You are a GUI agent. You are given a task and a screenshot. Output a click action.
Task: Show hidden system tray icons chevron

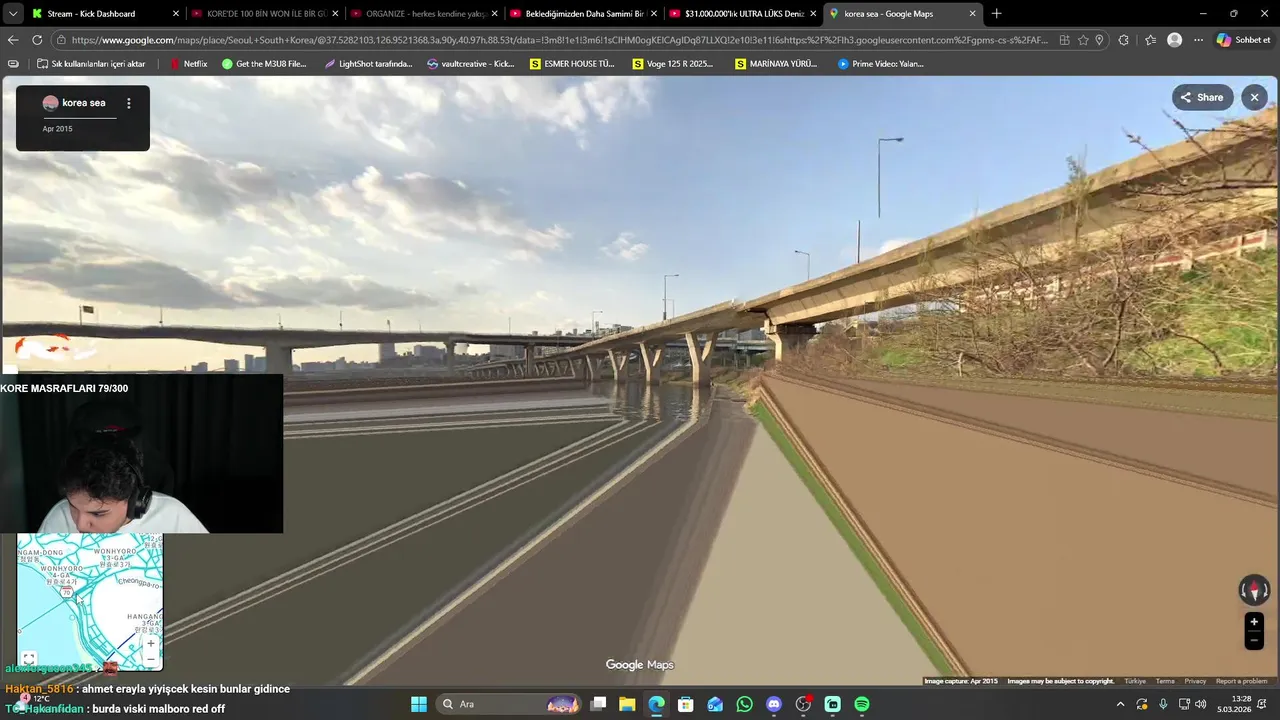(1120, 704)
